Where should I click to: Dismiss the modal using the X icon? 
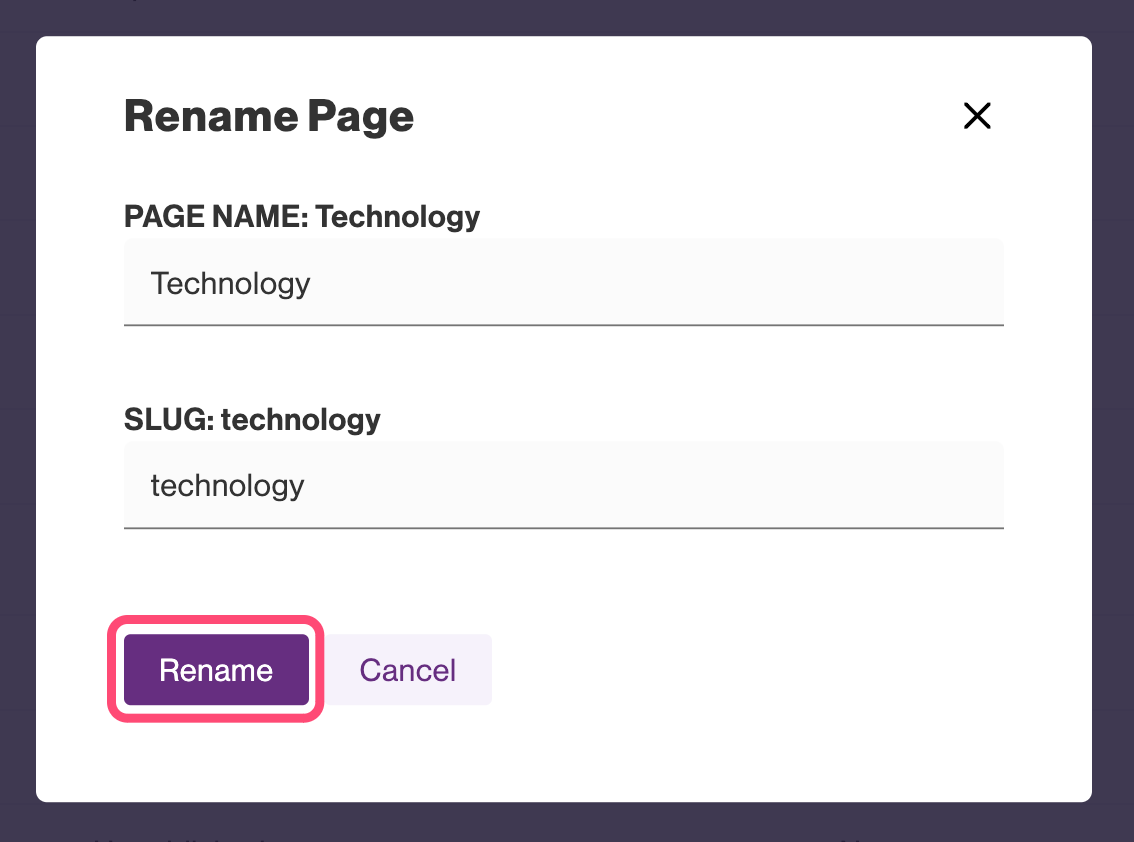[x=976, y=116]
